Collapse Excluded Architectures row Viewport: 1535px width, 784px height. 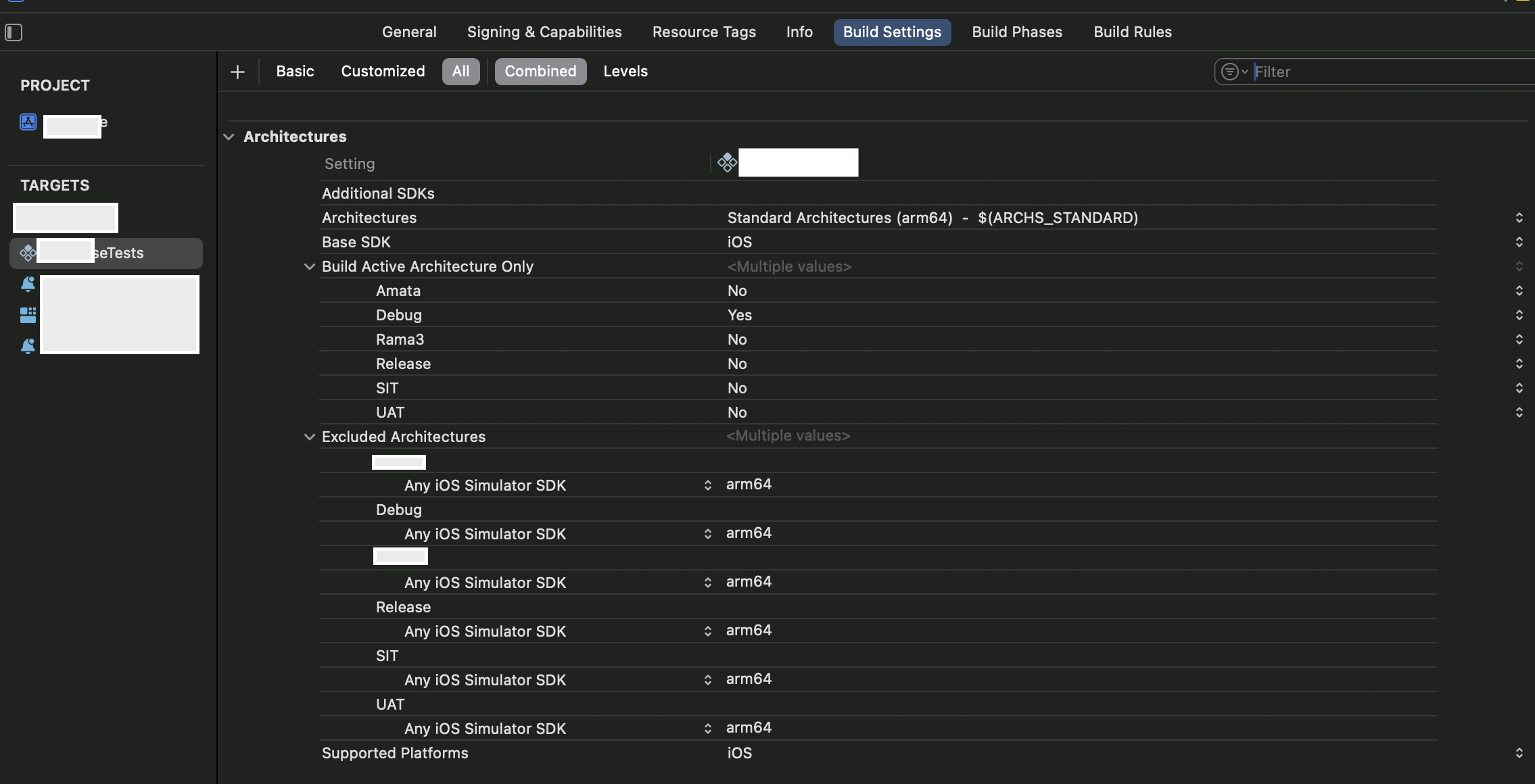pos(309,437)
